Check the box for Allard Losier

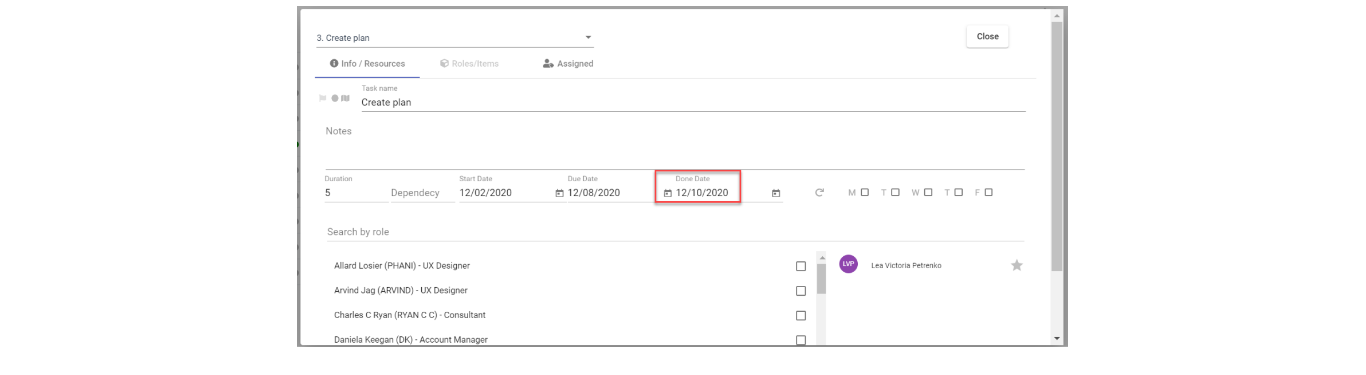(800, 266)
